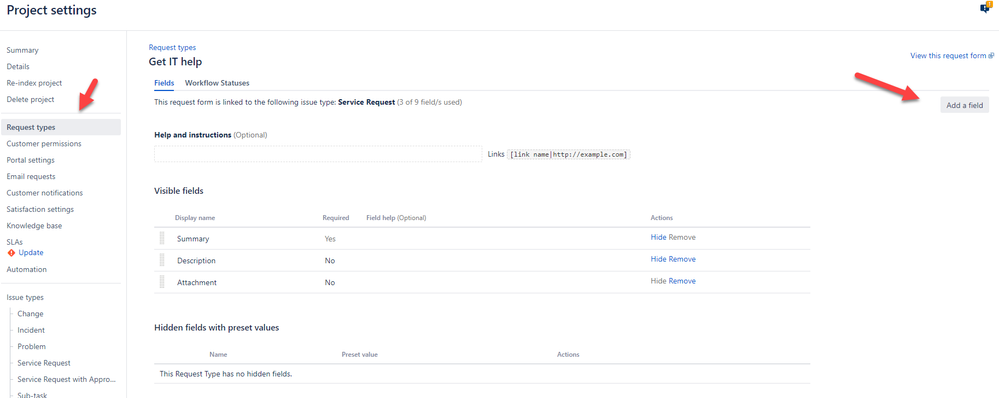
Task: Choose Delete project in sidebar
Action: tap(31, 99)
